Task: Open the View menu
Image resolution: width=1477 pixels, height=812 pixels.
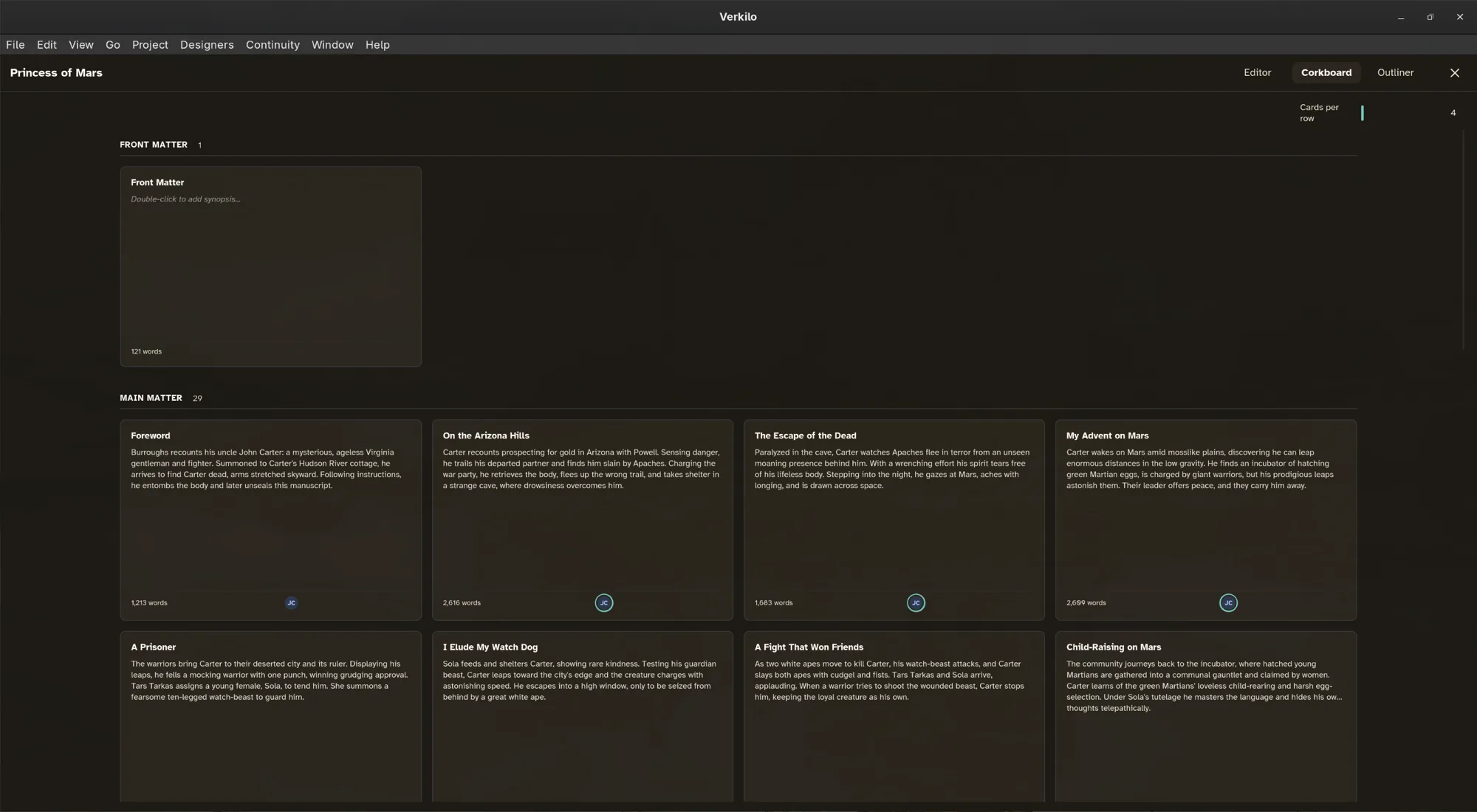Action: [x=81, y=45]
